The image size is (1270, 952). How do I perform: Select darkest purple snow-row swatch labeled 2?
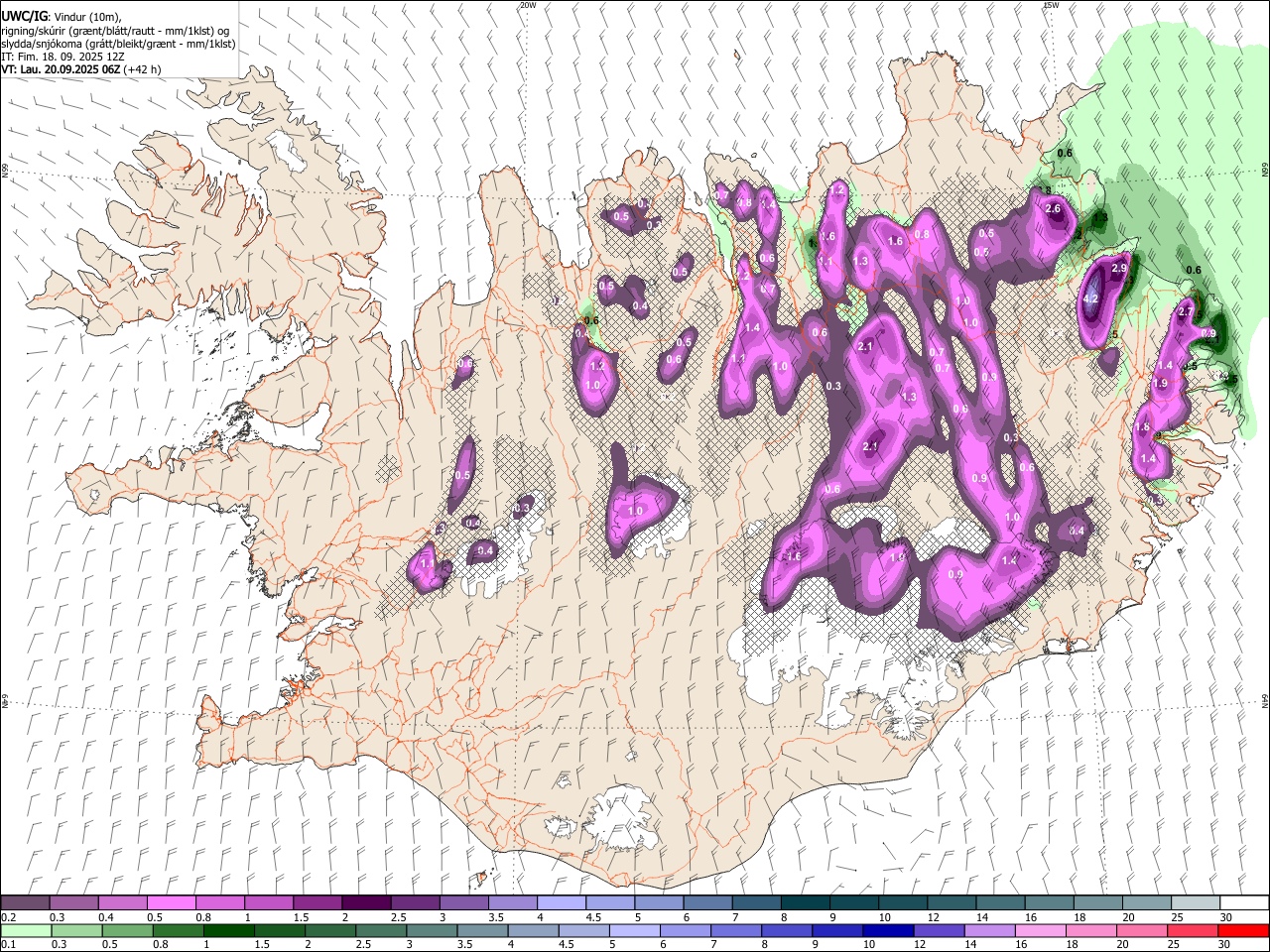(365, 903)
